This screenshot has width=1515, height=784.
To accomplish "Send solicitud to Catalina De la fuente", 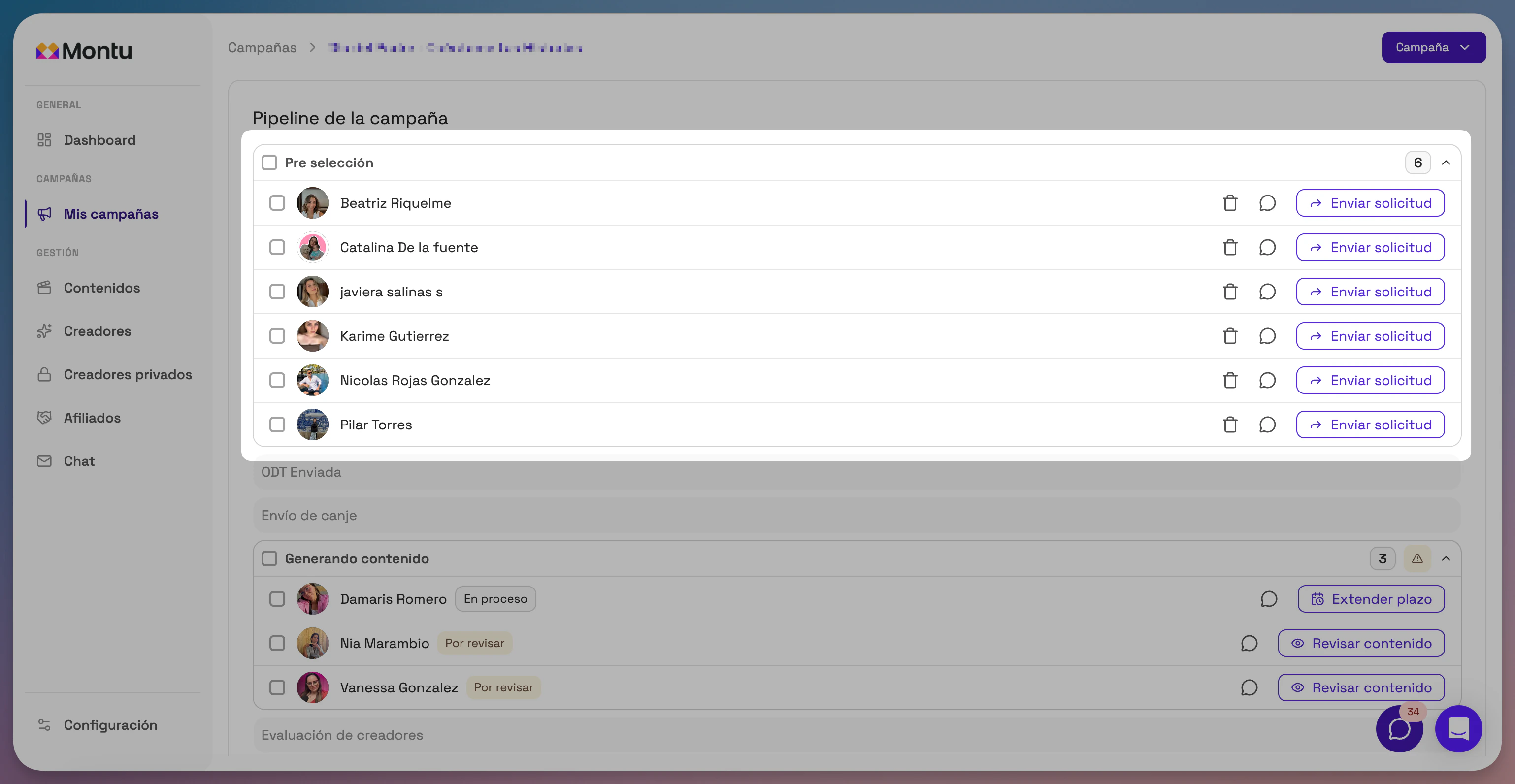I will coord(1370,247).
